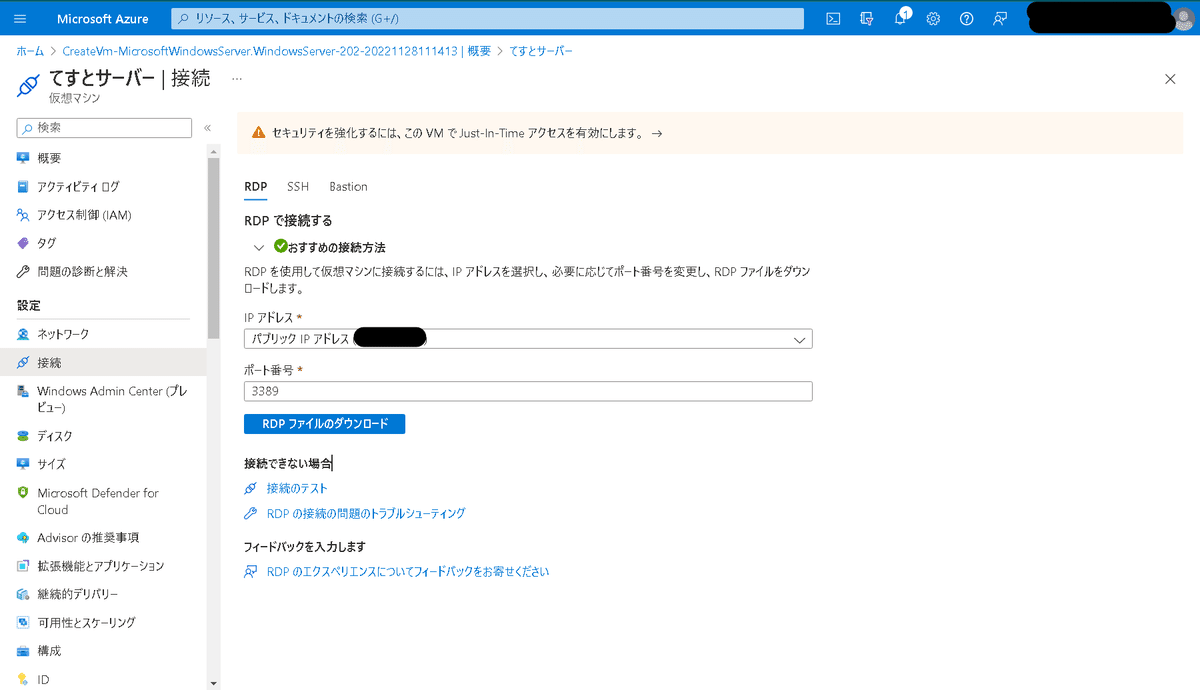Click the アクセス制御 (IAM) icon
The image size is (1200, 690).
coord(23,215)
